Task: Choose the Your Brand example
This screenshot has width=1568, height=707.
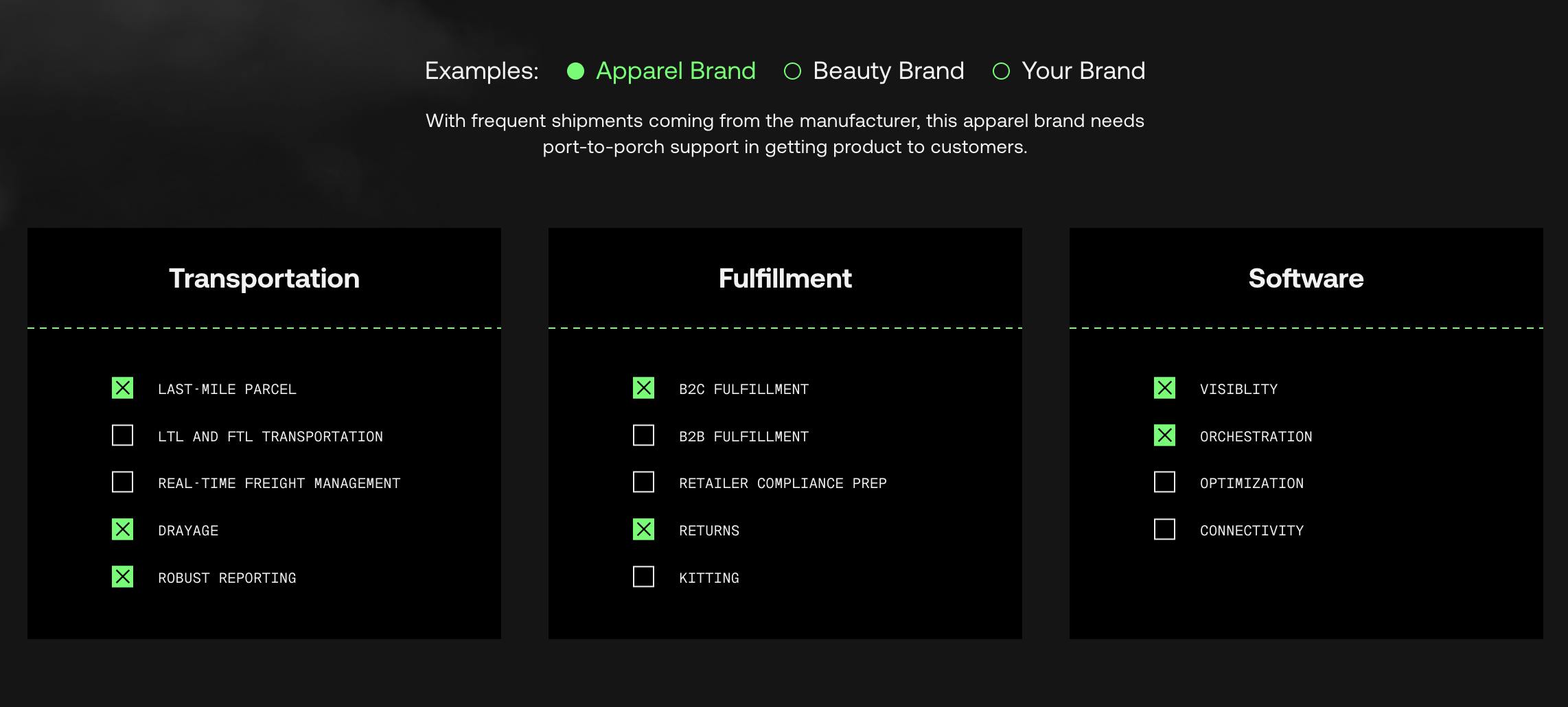Action: [x=1002, y=71]
